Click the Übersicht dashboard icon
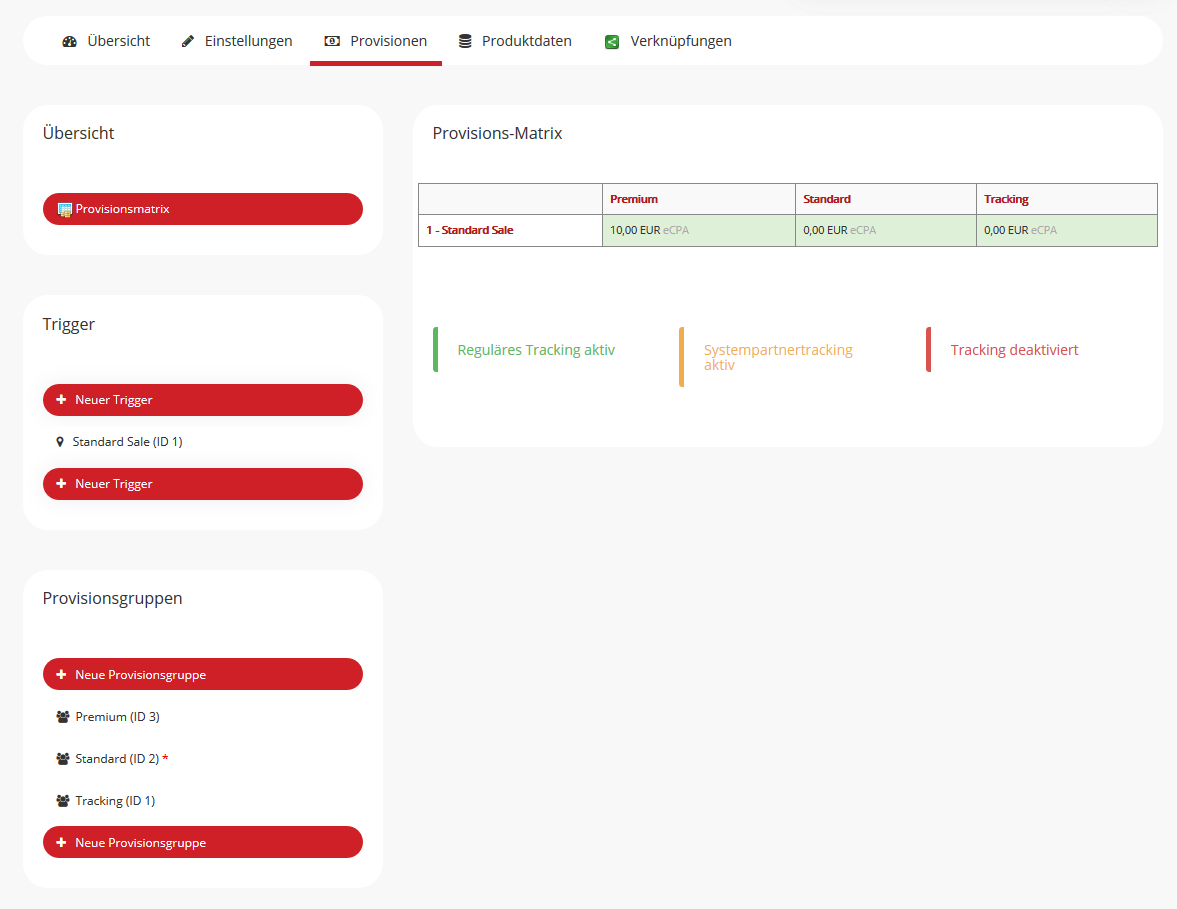Image resolution: width=1177 pixels, height=909 pixels. pyautogui.click(x=69, y=42)
